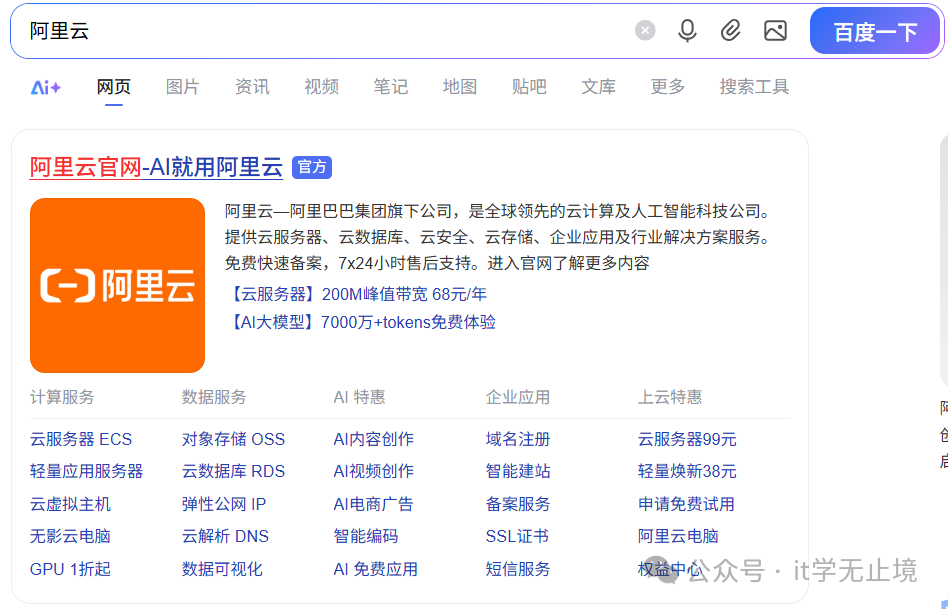Viewport: 948px width, 609px height.
Task: Open 数据可视化 link
Action: pyautogui.click(x=222, y=569)
